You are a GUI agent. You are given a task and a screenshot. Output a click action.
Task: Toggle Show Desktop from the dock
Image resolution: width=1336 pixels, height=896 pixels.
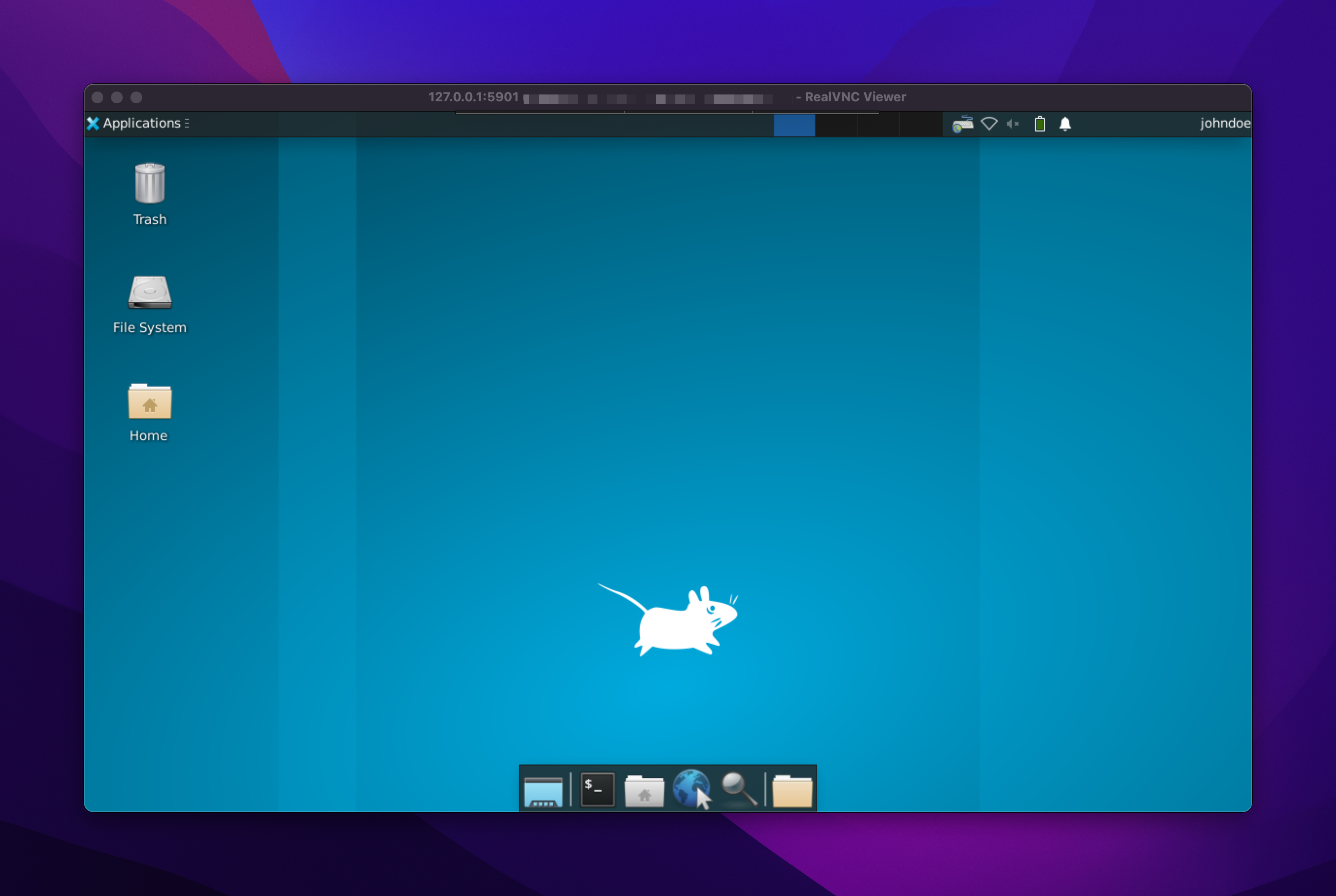[x=542, y=789]
